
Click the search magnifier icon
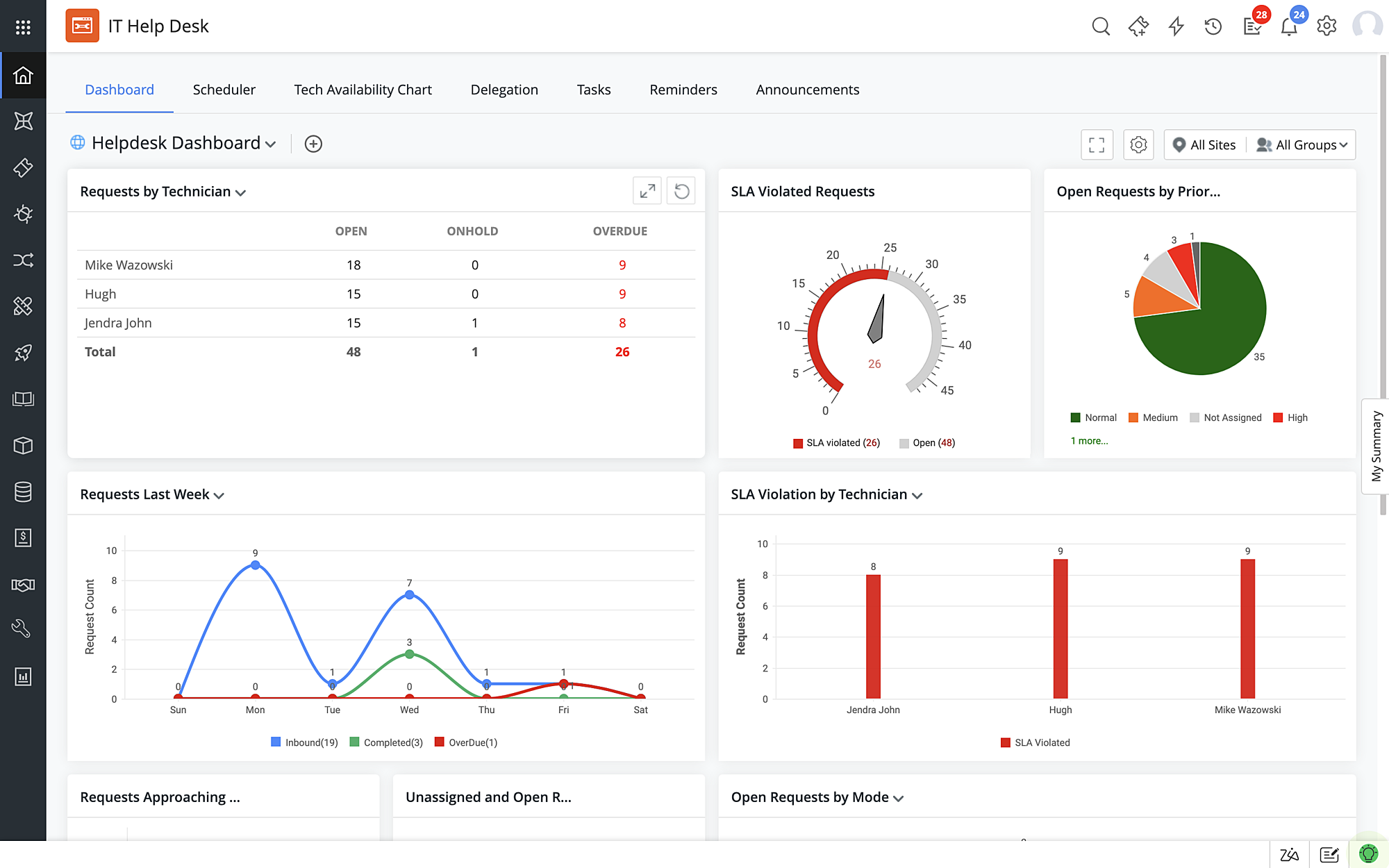click(1100, 26)
